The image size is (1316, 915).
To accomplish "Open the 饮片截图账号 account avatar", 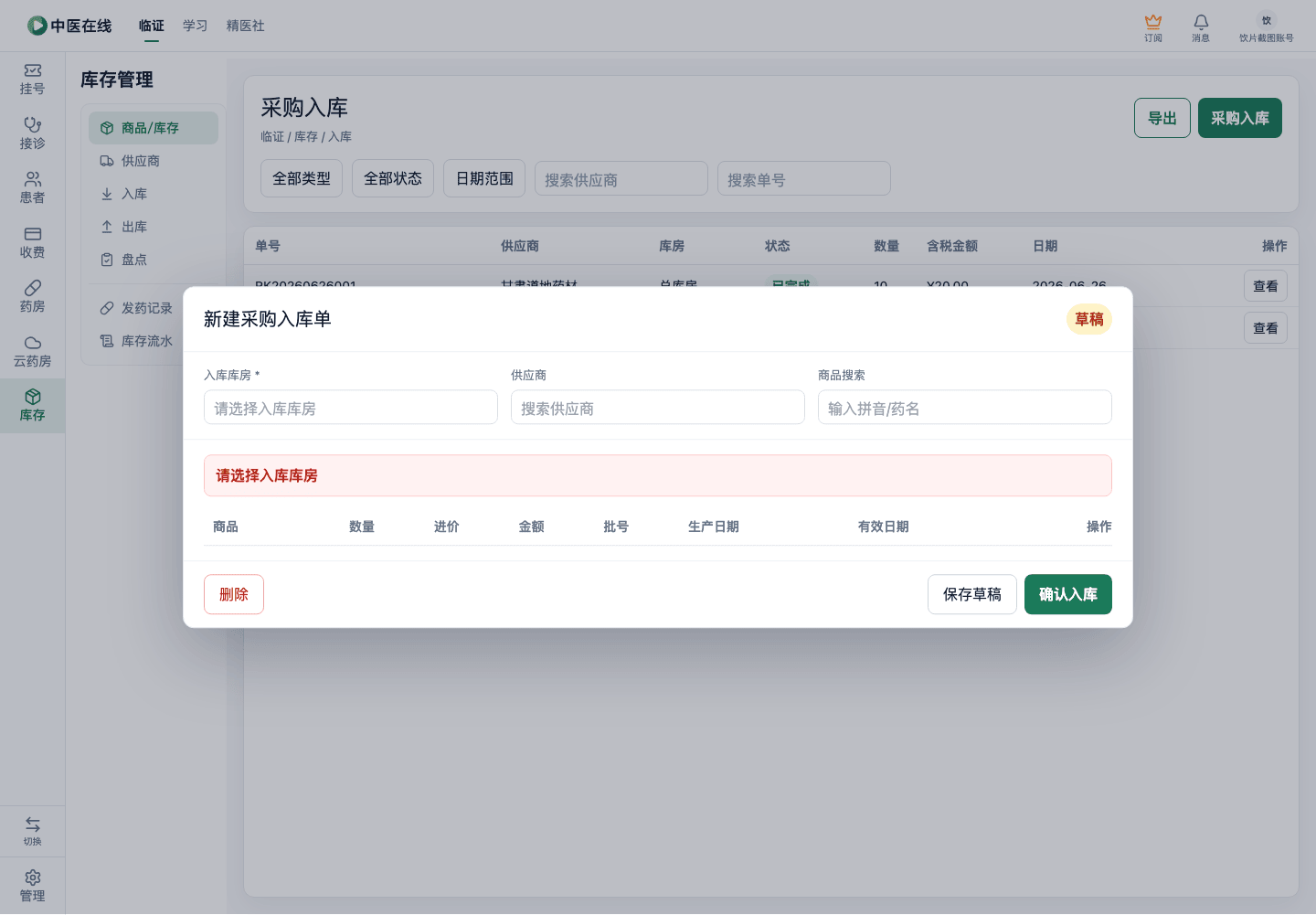I will [x=1267, y=27].
